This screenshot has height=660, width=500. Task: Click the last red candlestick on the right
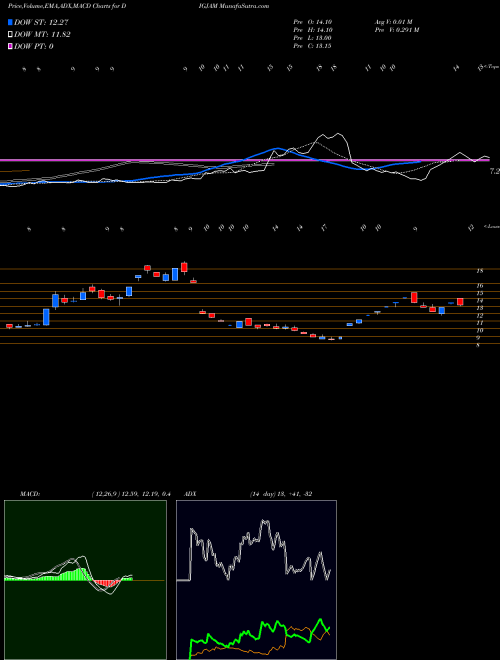pos(460,302)
